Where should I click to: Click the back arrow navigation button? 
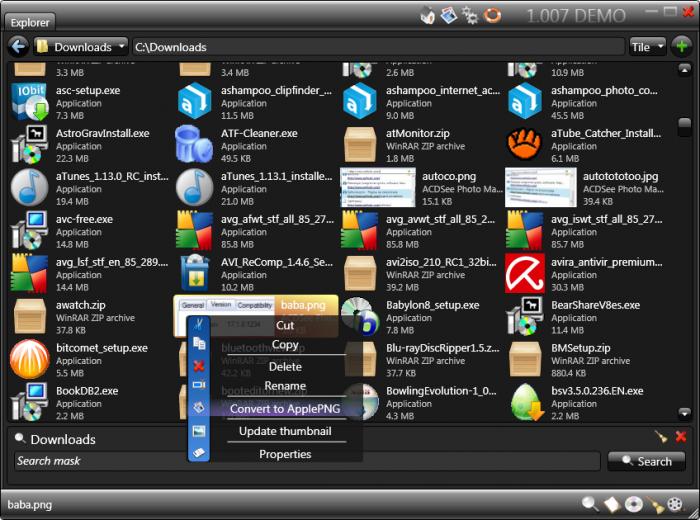18,46
